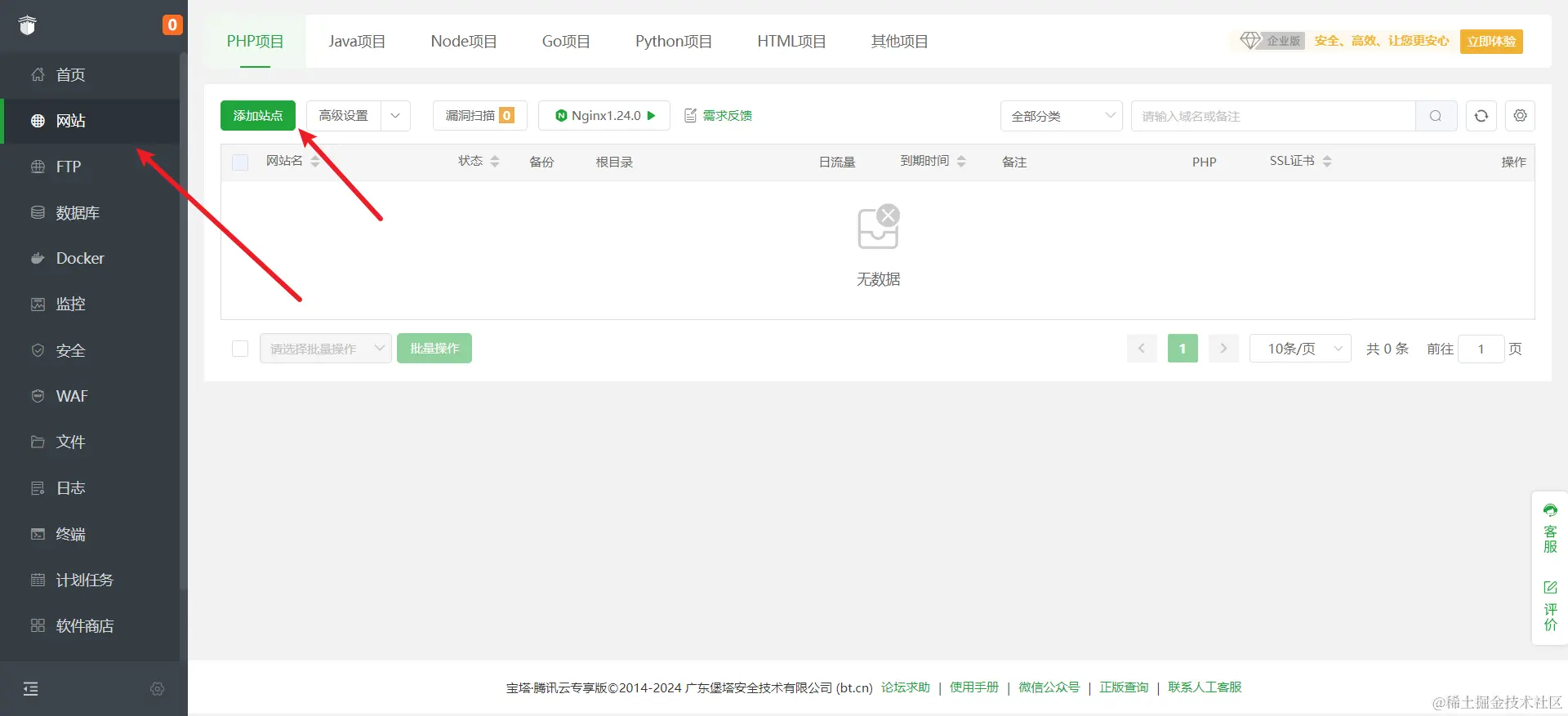1568x716 pixels.
Task: Open the table column settings gear
Action: (1520, 116)
